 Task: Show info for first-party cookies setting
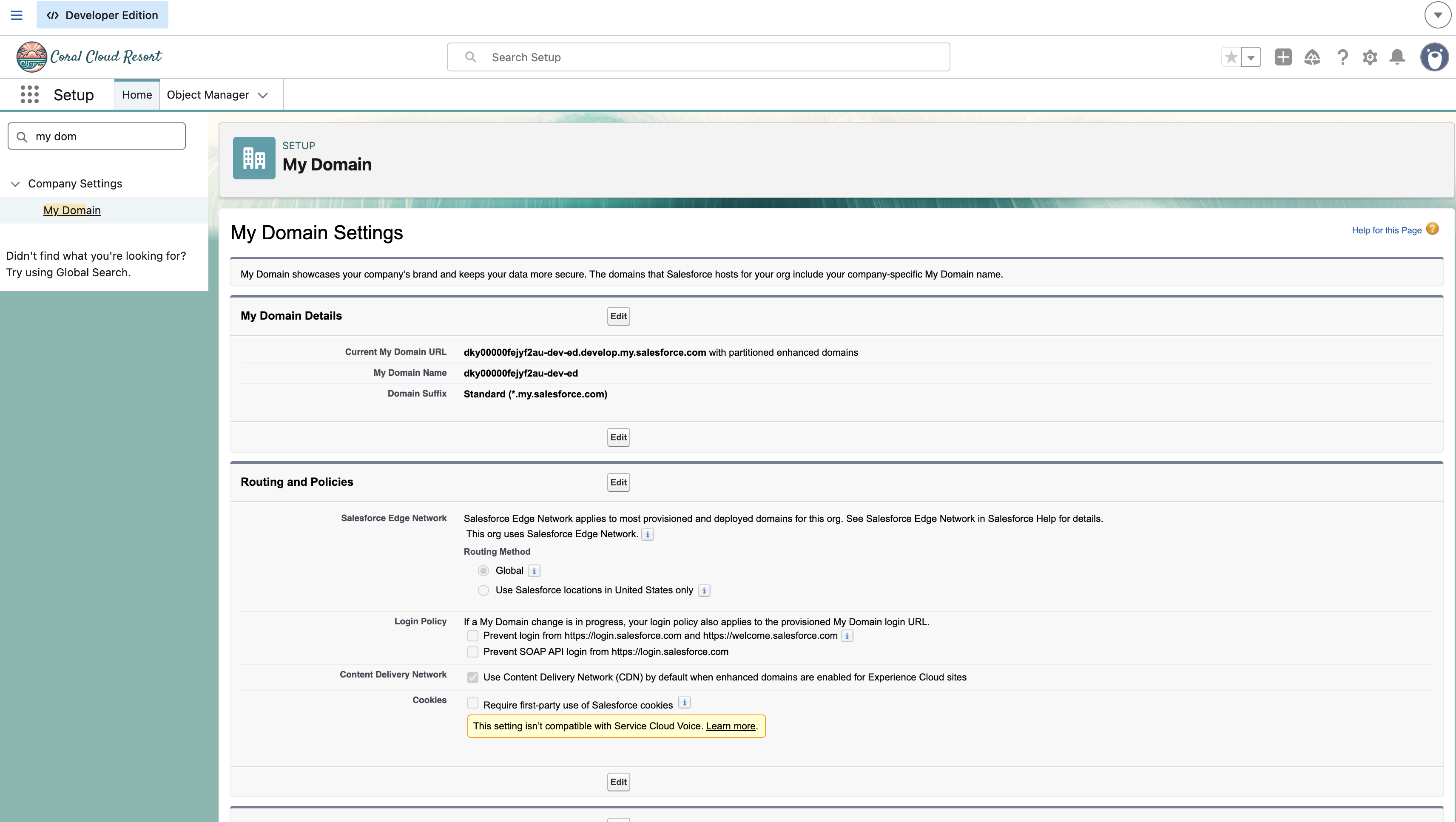coord(685,703)
